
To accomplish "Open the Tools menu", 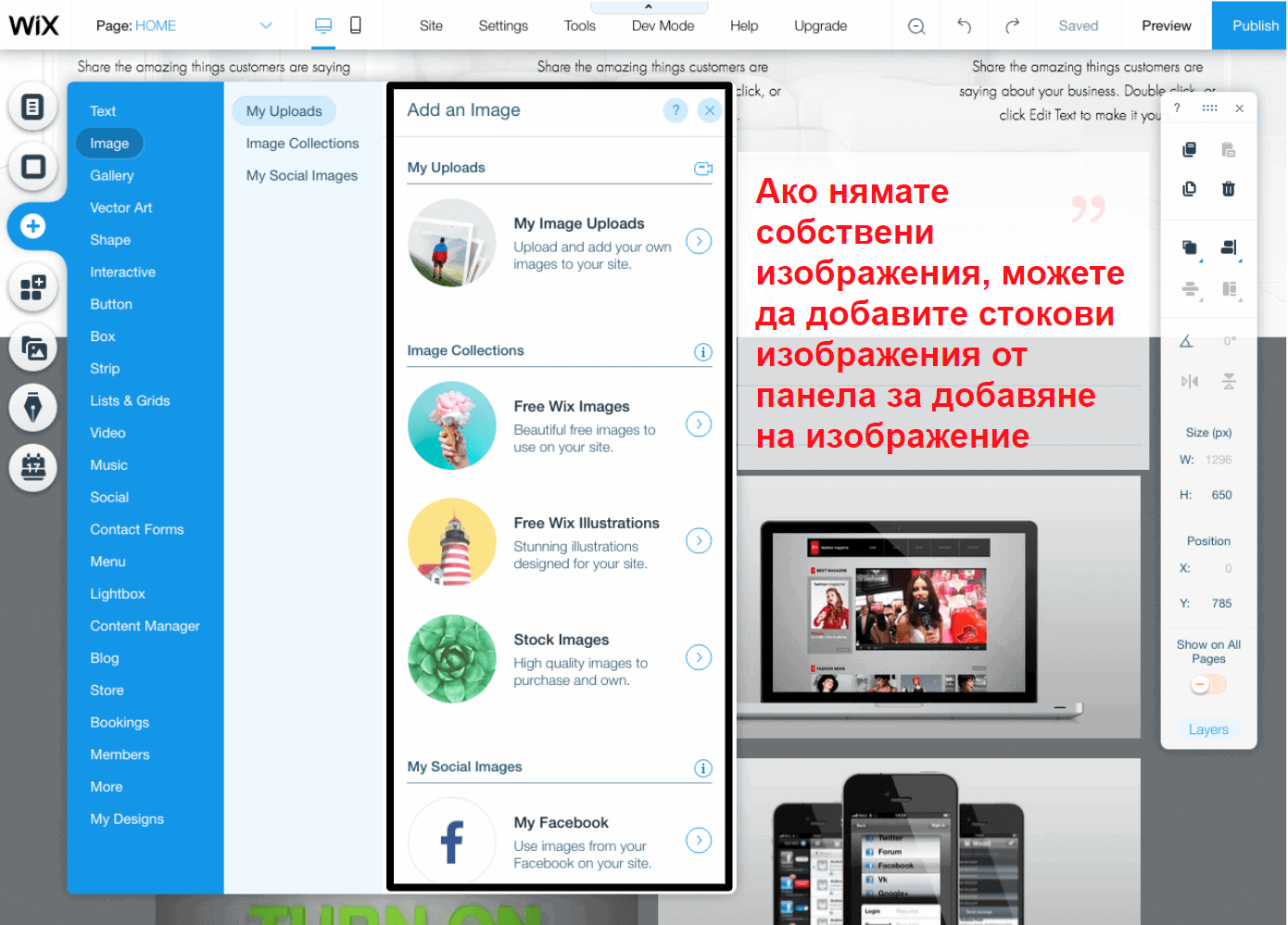I will pos(580,26).
